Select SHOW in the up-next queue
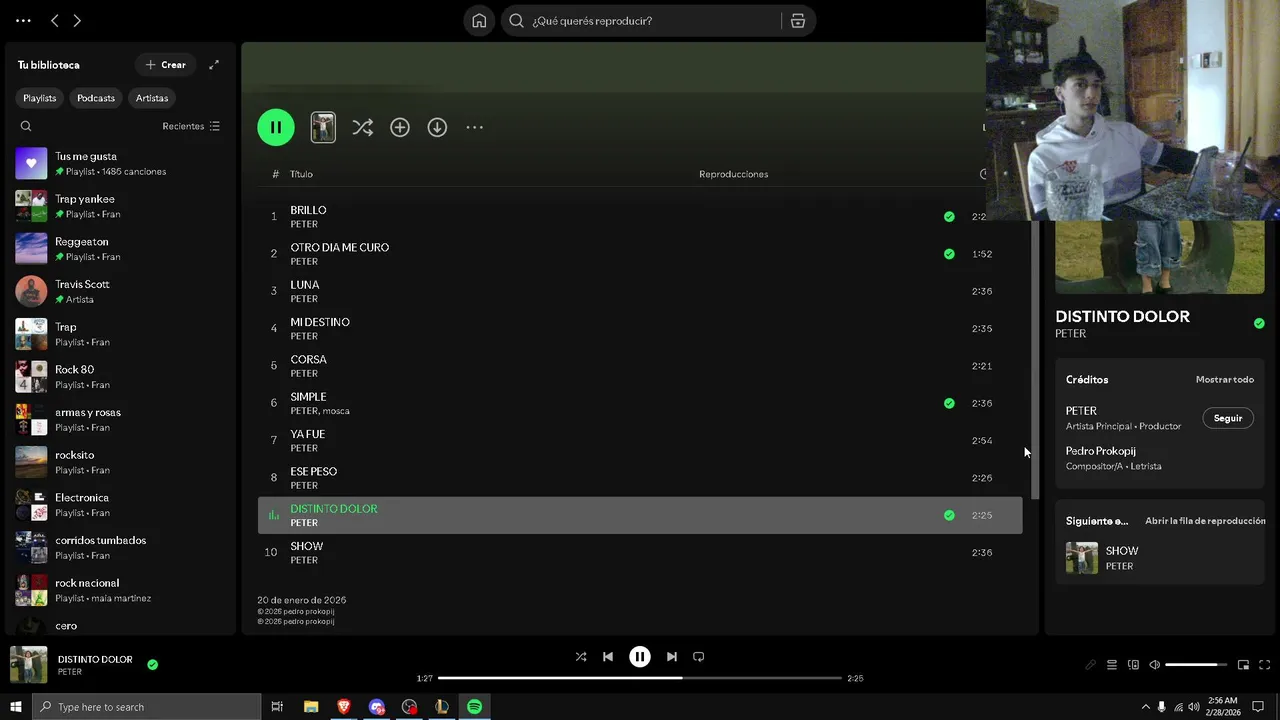This screenshot has height=720, width=1280. coord(1160,558)
